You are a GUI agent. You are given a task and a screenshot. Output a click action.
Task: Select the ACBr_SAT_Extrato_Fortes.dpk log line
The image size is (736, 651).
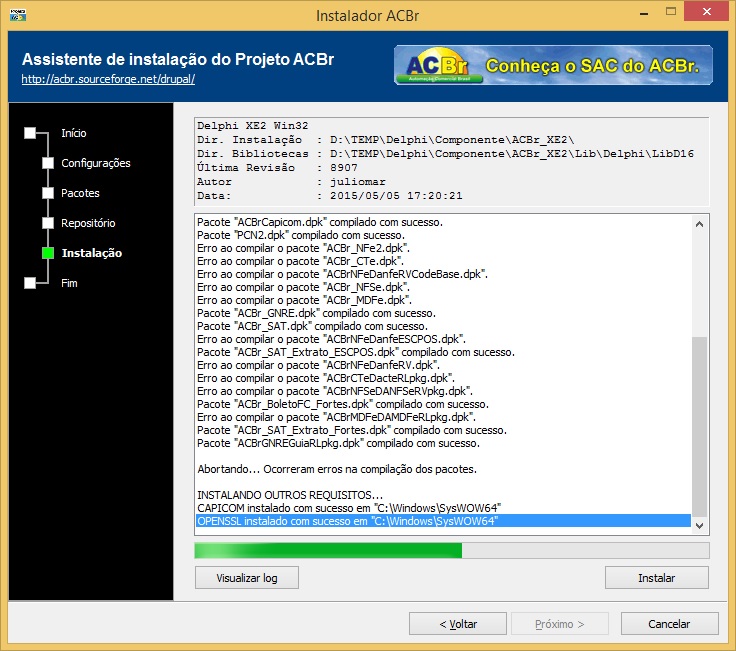pyautogui.click(x=443, y=430)
